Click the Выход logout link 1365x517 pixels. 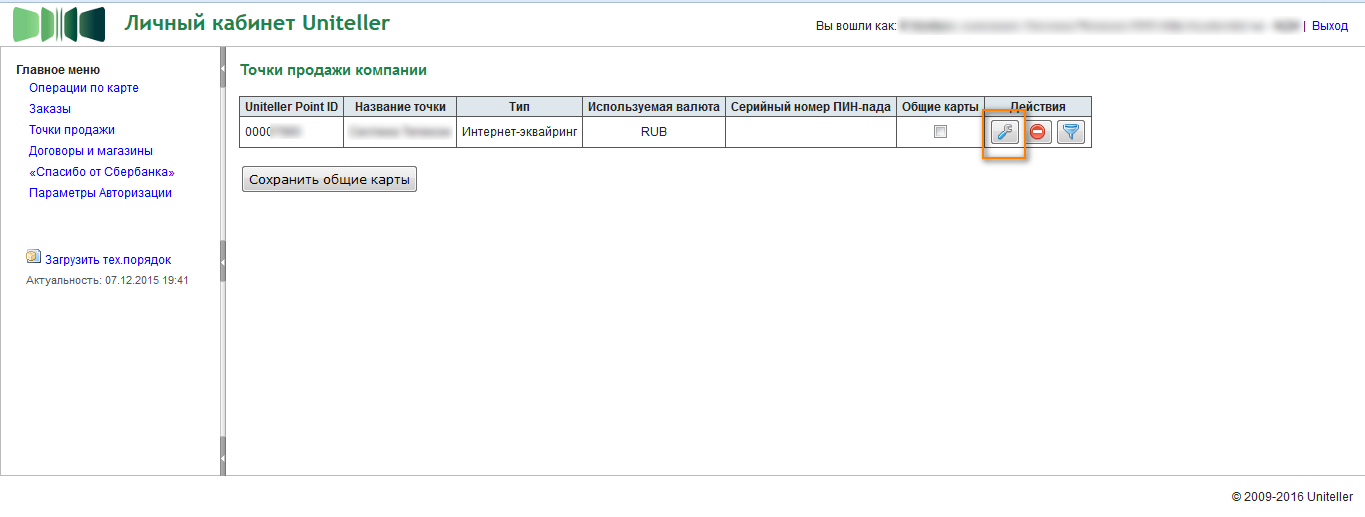(x=1329, y=26)
